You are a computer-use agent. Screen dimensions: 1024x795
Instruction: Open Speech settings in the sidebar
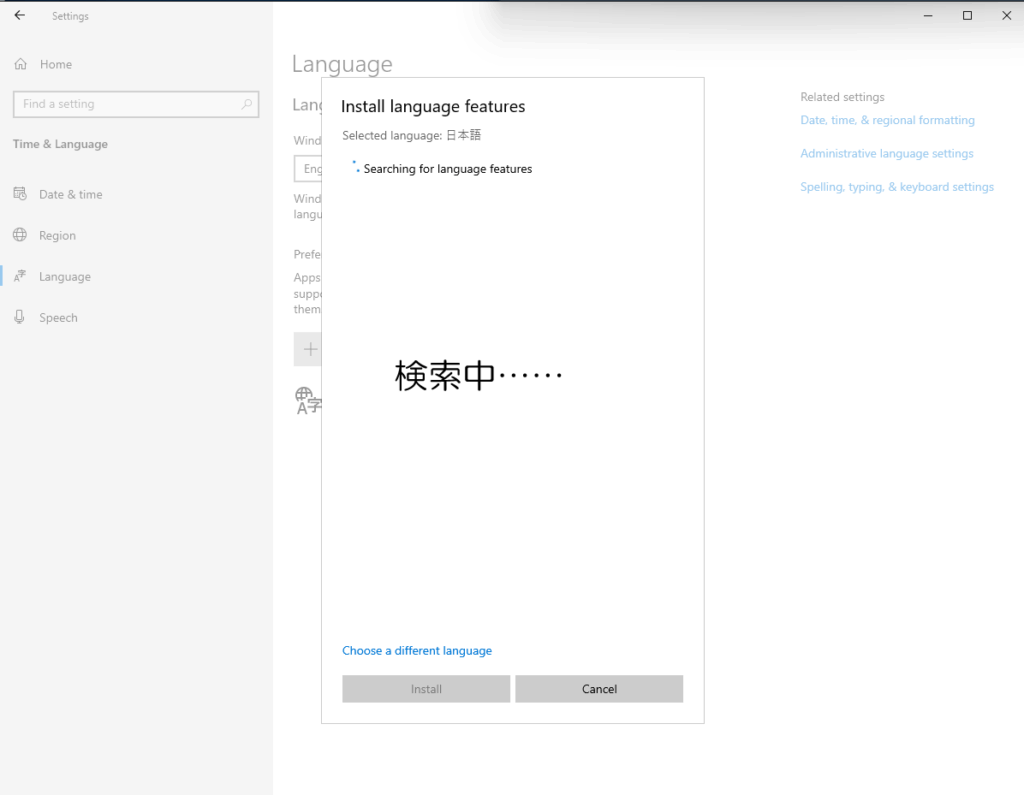(x=58, y=318)
